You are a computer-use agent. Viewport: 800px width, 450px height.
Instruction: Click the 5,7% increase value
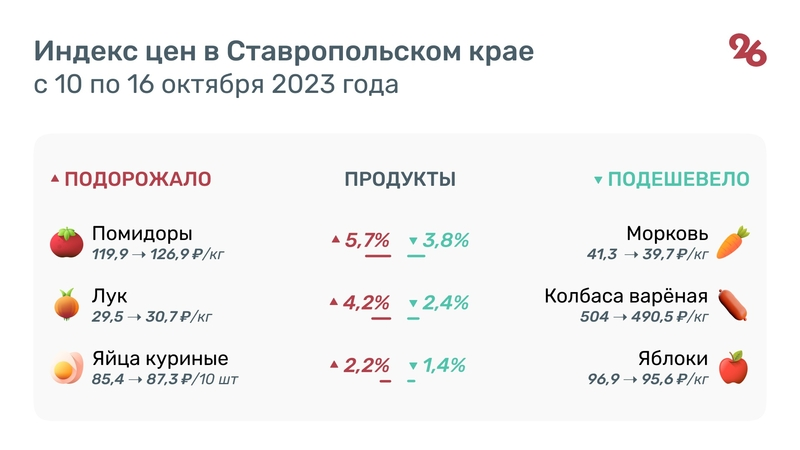pos(366,240)
